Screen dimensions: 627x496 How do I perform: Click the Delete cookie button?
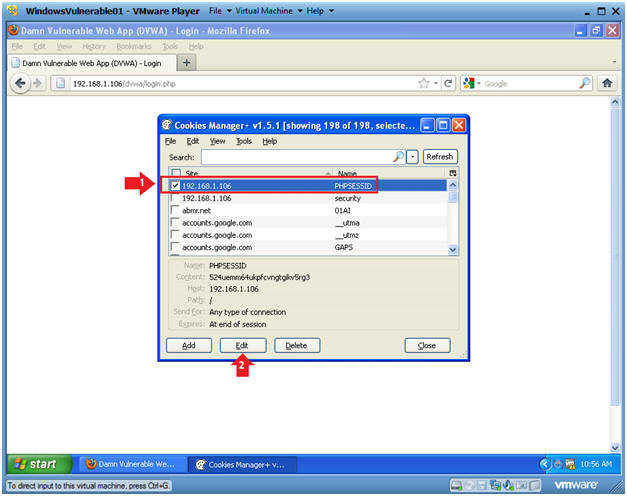click(297, 345)
